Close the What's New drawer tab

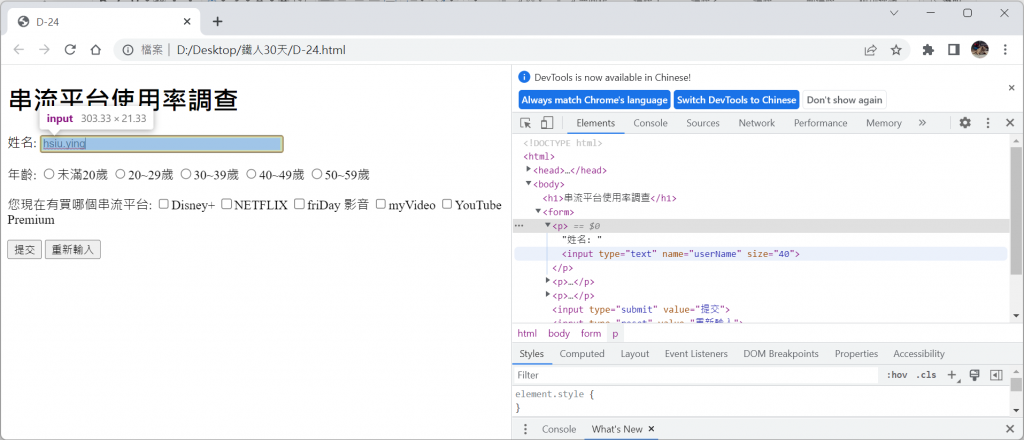(651, 429)
